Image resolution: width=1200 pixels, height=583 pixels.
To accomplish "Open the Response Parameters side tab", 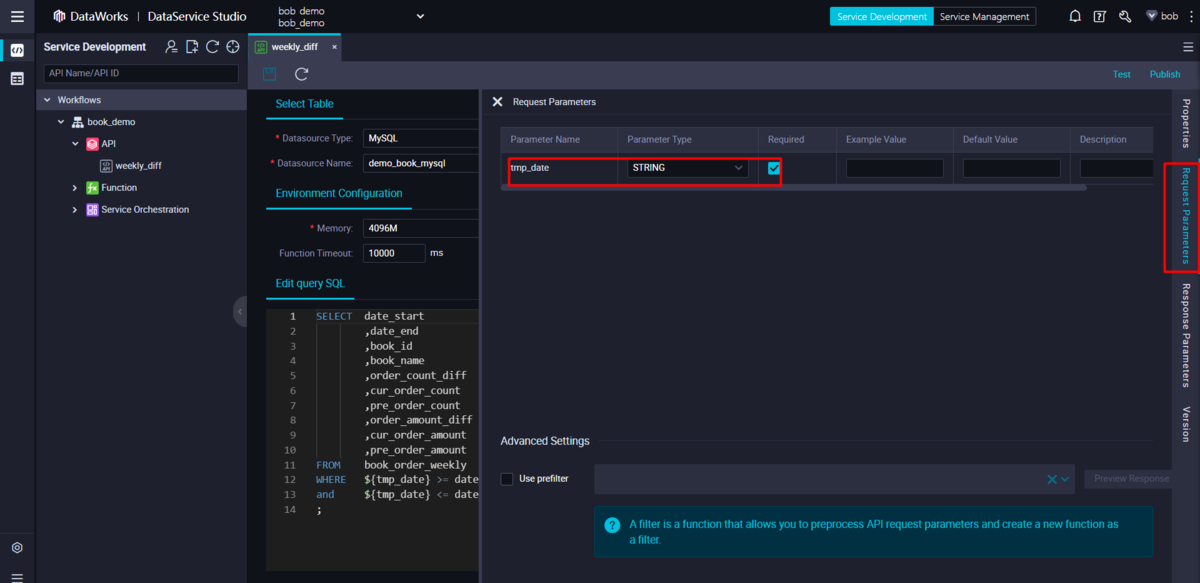I will (1186, 336).
